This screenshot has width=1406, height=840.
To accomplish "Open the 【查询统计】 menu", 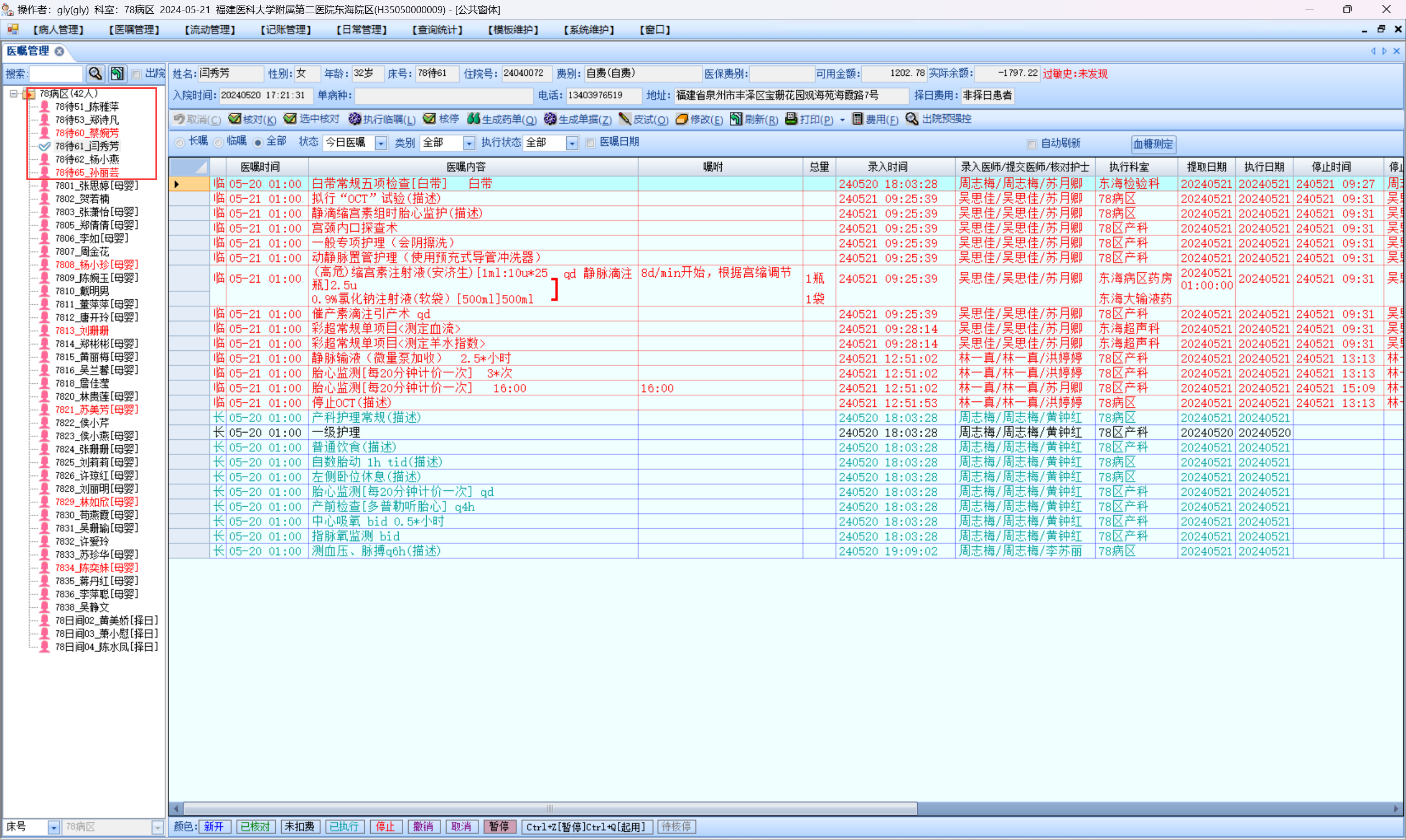I will 437,30.
